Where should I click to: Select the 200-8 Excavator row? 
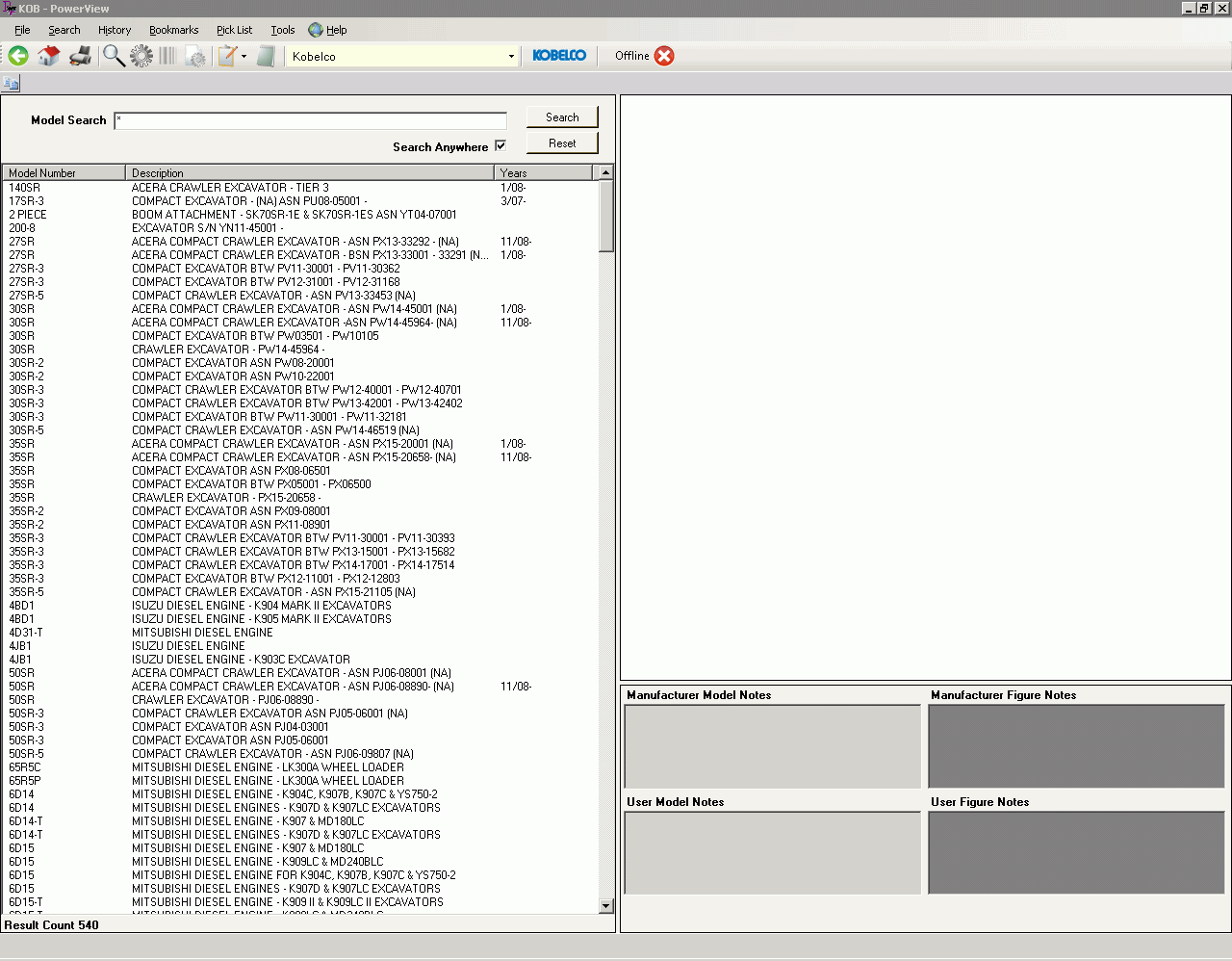click(300, 228)
